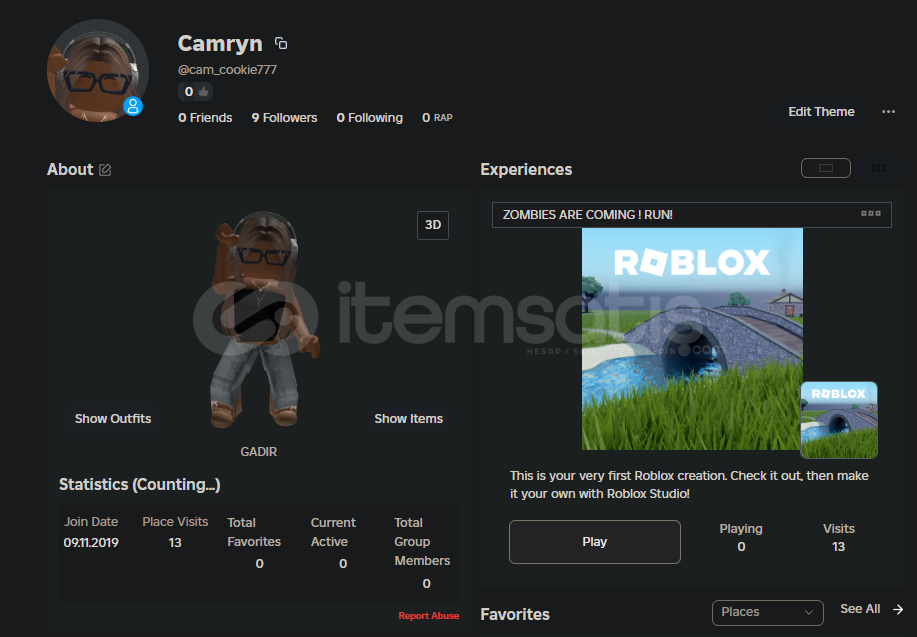This screenshot has width=917, height=637.
Task: Click the experience description text
Action: (689, 485)
